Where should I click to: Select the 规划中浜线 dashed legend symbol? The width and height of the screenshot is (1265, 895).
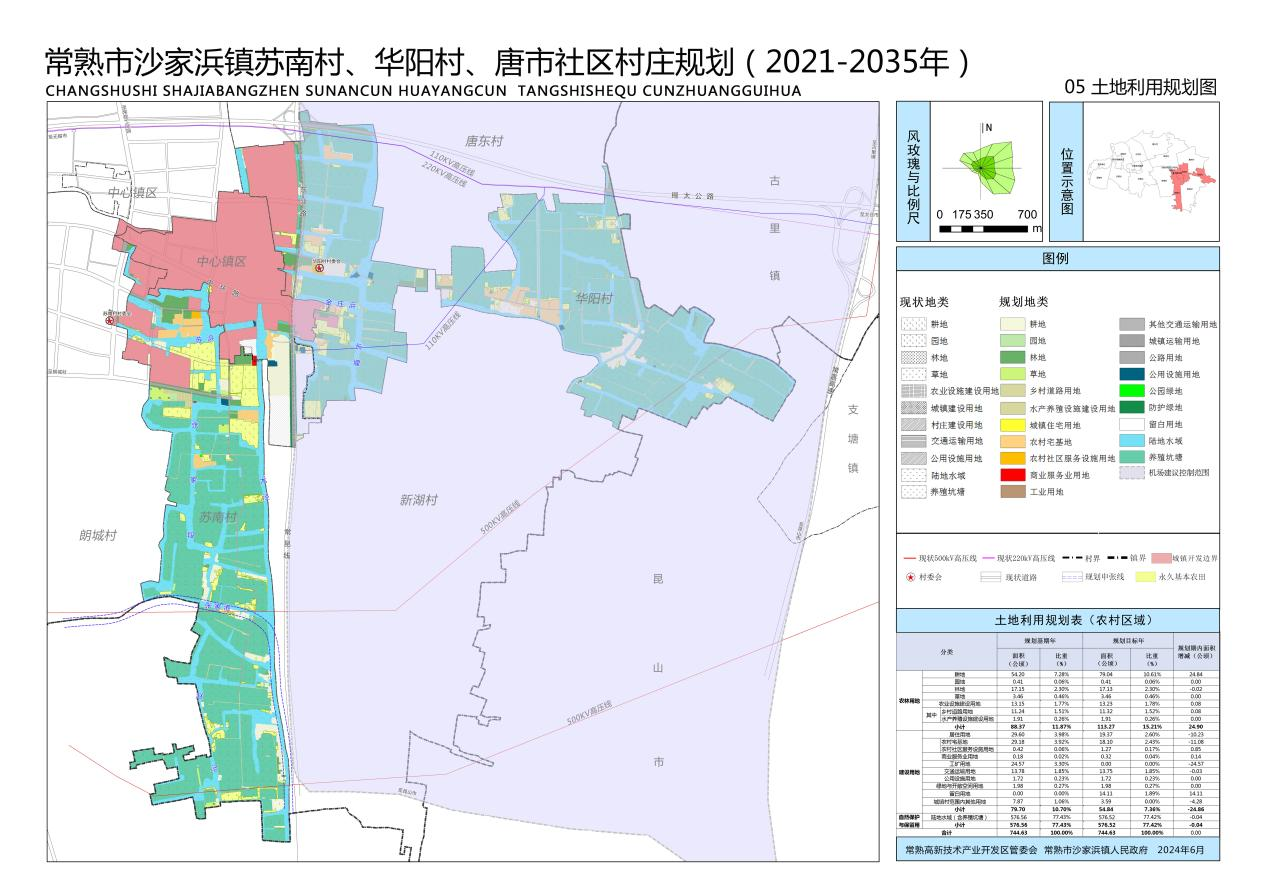click(1071, 577)
